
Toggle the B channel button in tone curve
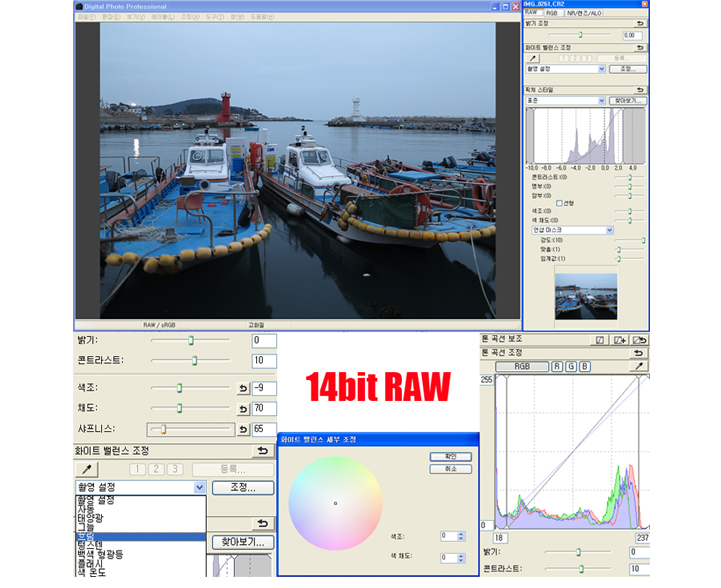pyautogui.click(x=585, y=367)
